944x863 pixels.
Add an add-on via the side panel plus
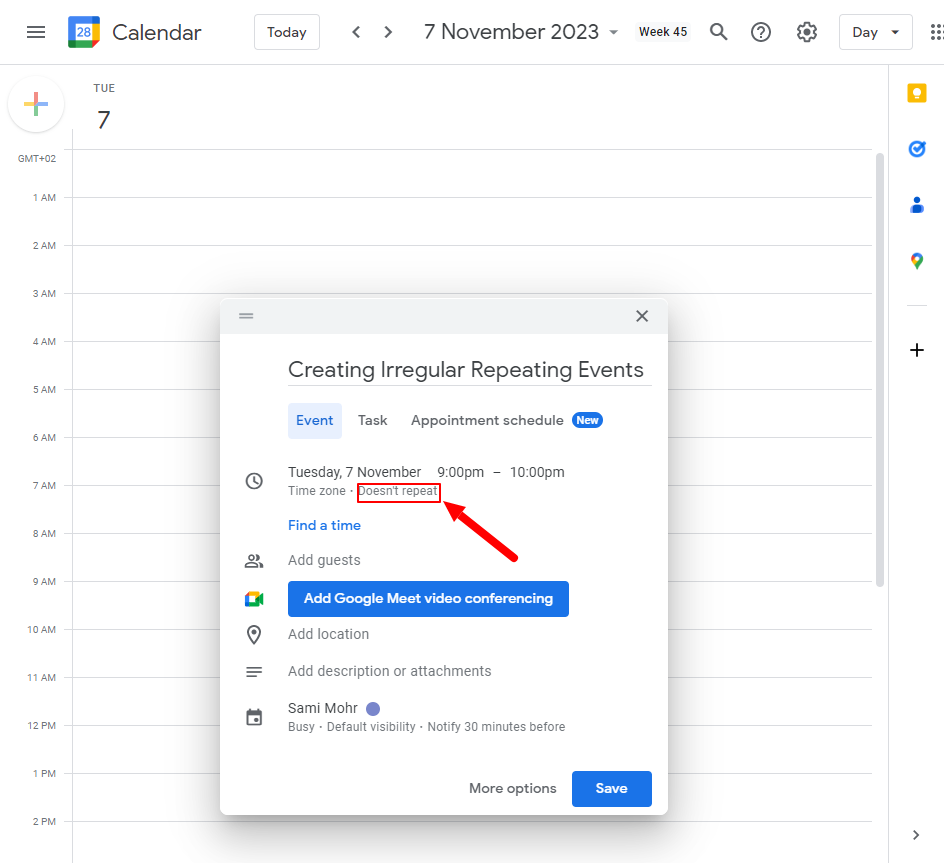917,350
